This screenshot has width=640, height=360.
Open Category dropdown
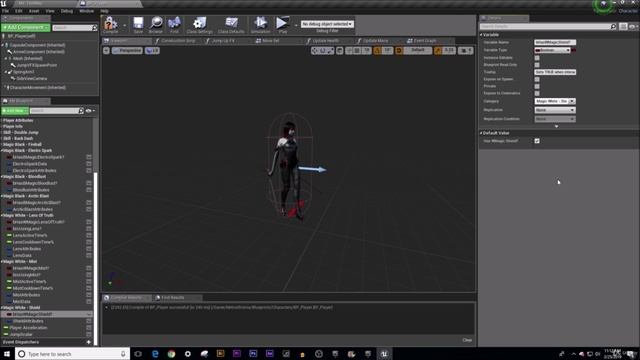point(572,101)
